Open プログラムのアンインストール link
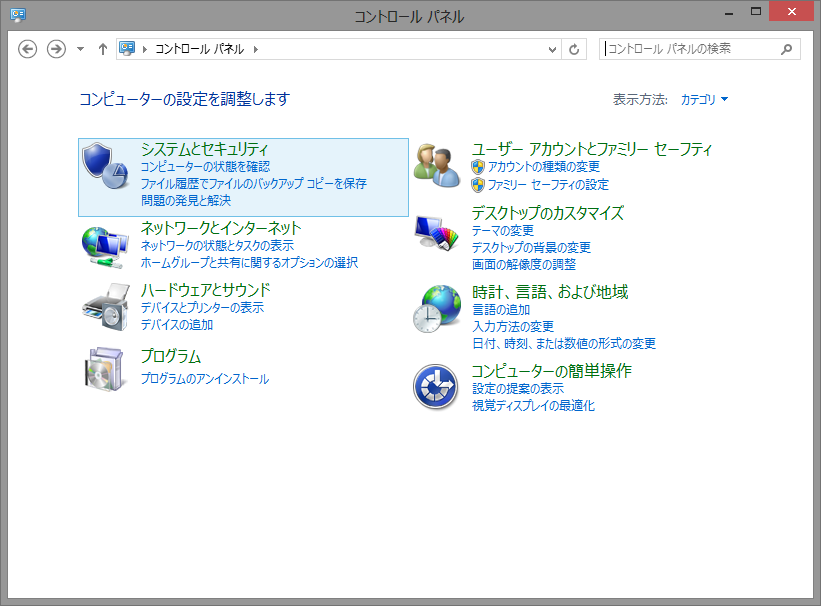Screen dimensions: 821x606 tap(205, 379)
